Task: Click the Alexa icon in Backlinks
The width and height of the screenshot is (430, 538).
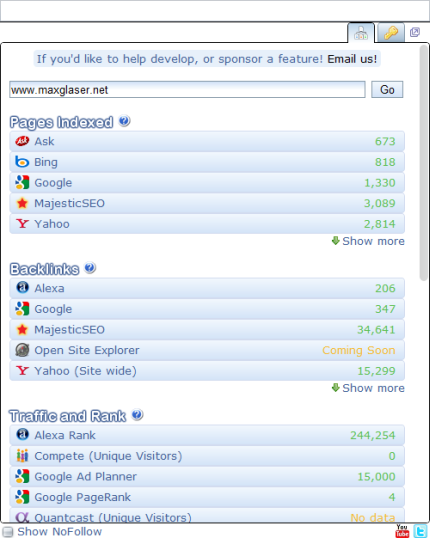Action: point(23,288)
